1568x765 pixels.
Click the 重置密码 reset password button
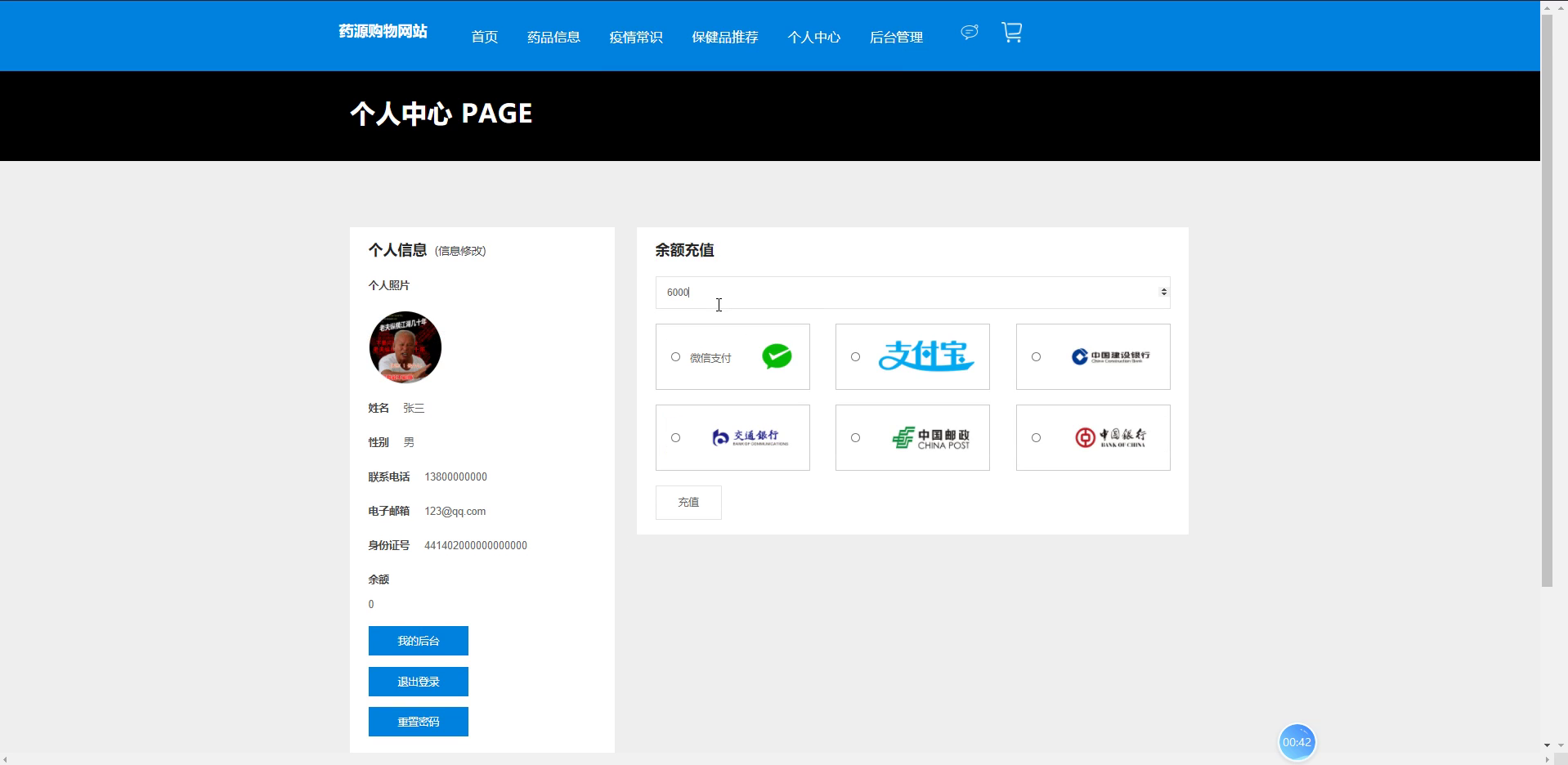tap(418, 722)
